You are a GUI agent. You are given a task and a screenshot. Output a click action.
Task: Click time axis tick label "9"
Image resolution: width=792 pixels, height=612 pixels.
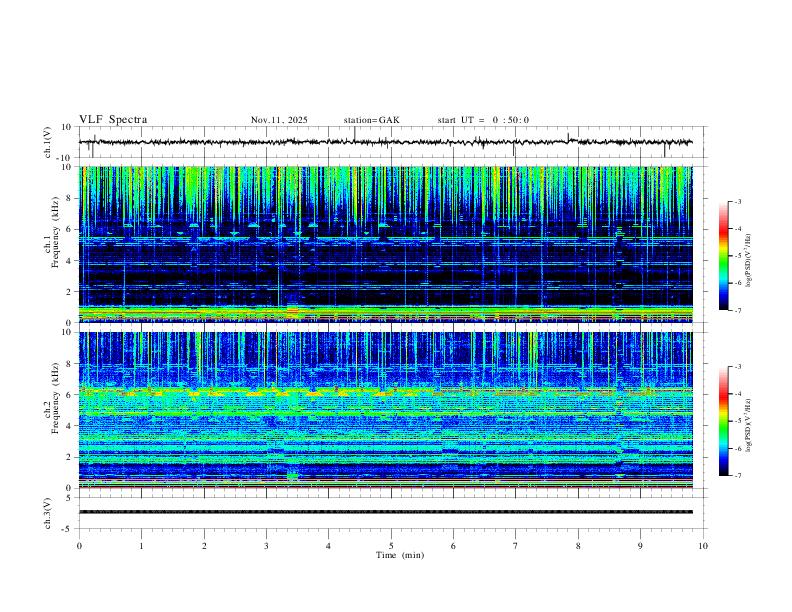[x=640, y=546]
